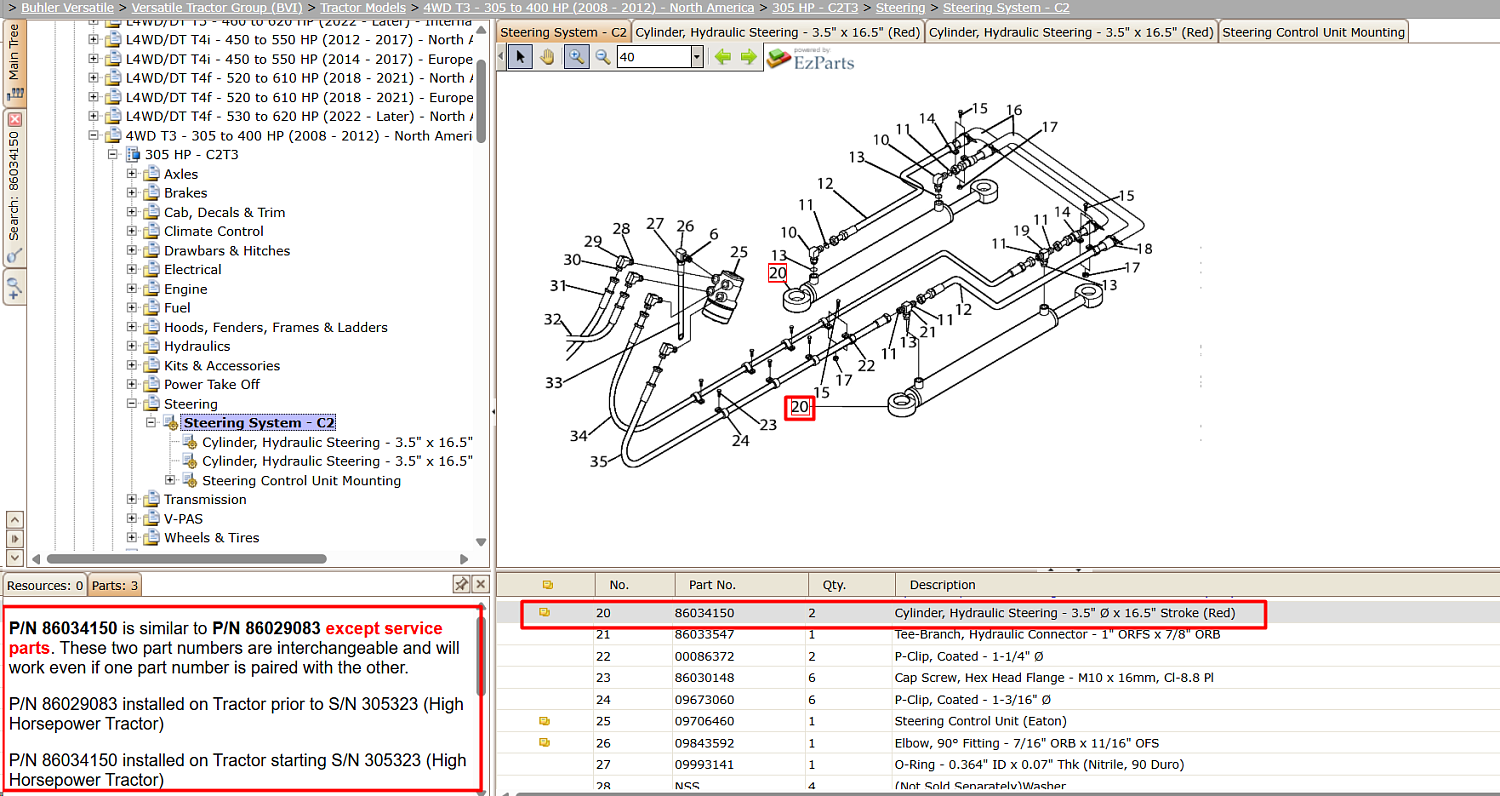1500x796 pixels.
Task: Click note icon on part 26 row
Action: pos(545,743)
